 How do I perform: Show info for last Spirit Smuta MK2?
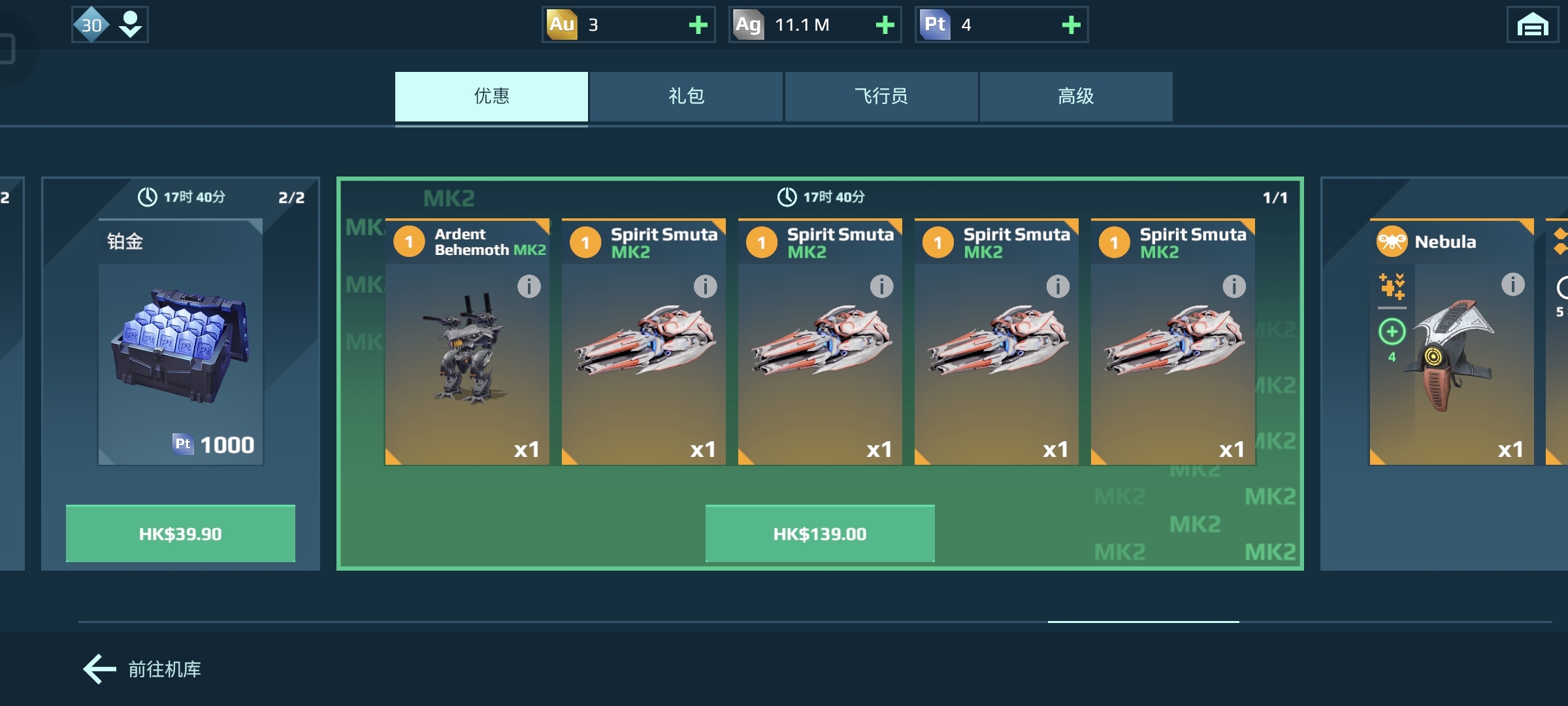point(1234,286)
